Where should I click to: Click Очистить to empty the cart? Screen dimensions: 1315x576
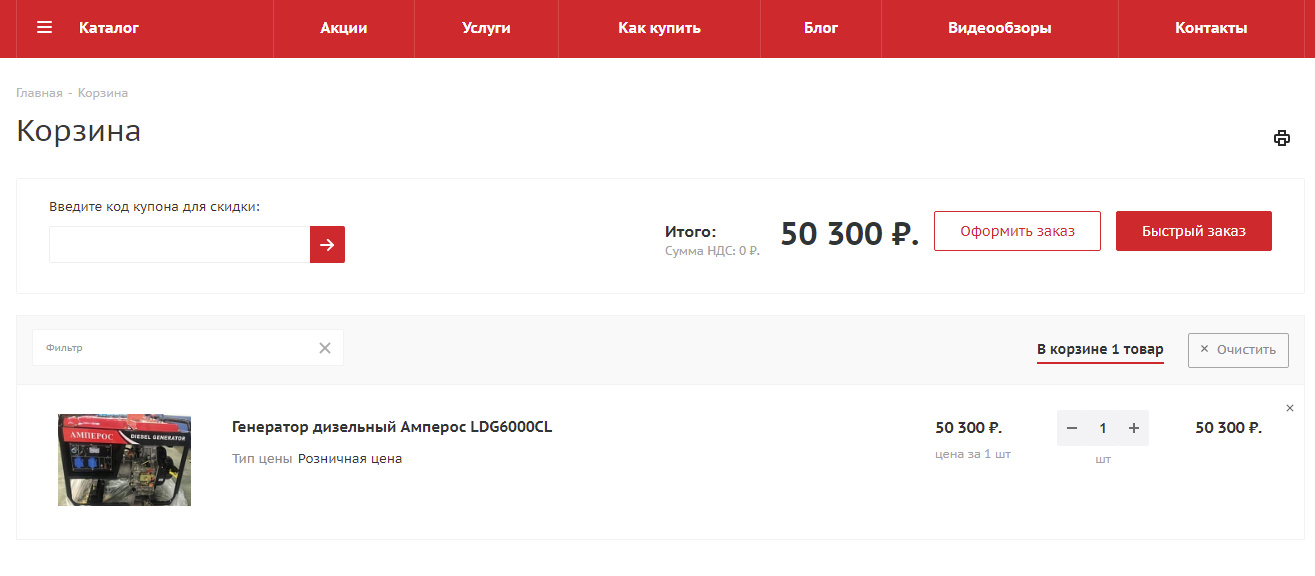1238,350
